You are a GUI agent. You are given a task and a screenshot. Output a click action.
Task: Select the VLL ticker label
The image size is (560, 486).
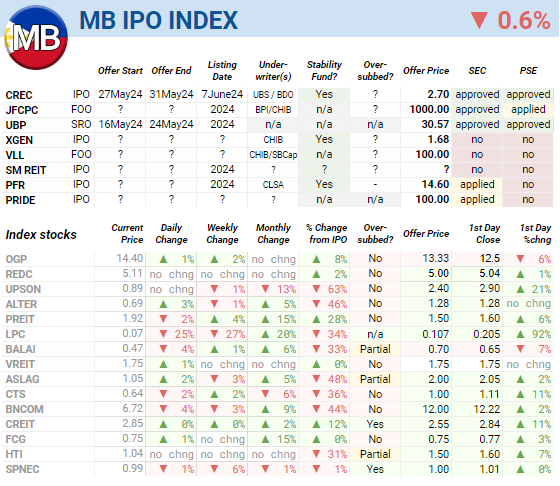[x=15, y=155]
